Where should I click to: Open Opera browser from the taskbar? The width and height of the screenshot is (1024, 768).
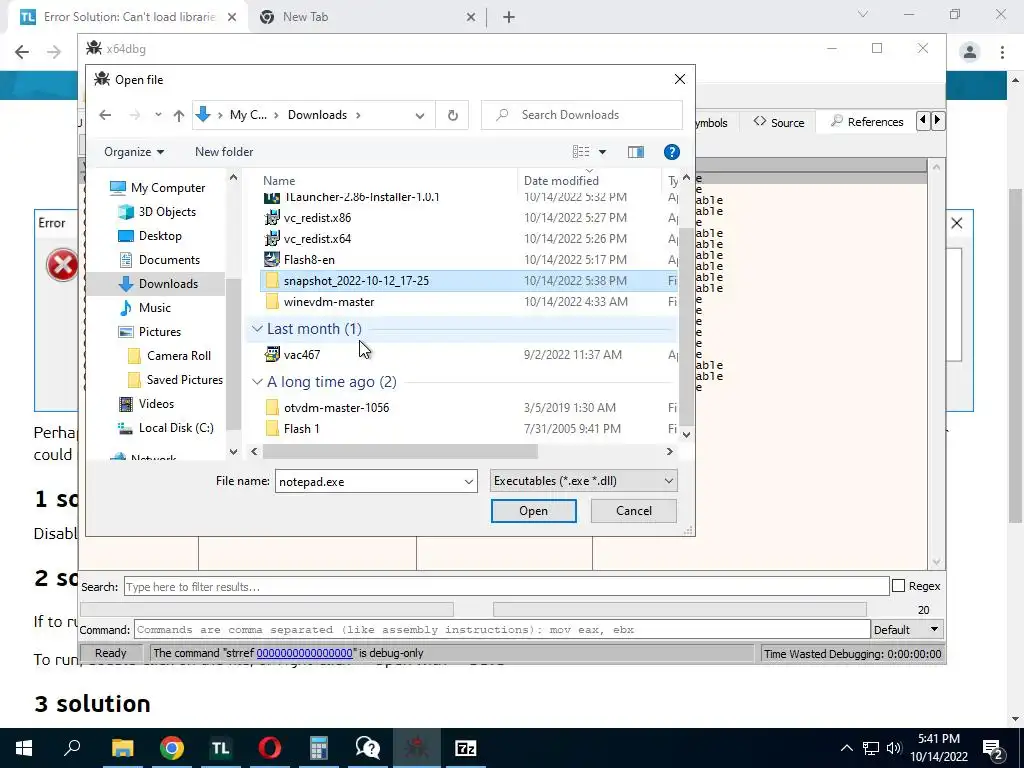coord(269,748)
